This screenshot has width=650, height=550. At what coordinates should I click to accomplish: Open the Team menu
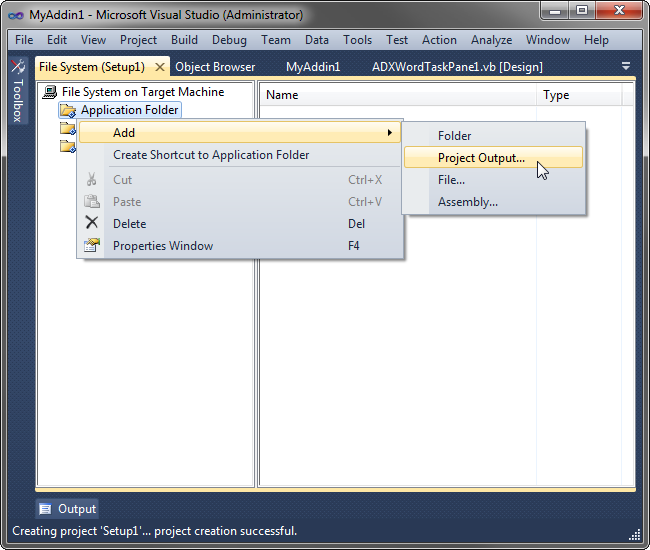(x=276, y=40)
